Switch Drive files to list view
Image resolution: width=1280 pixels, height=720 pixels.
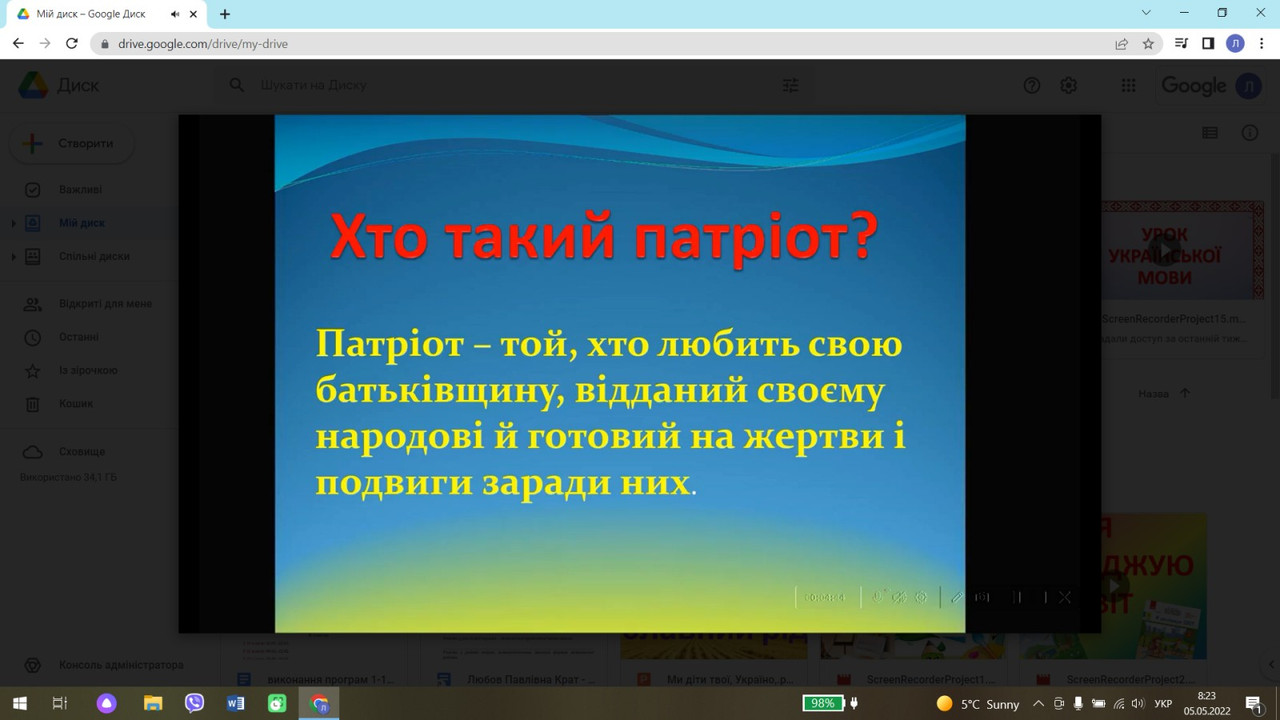tap(1209, 133)
